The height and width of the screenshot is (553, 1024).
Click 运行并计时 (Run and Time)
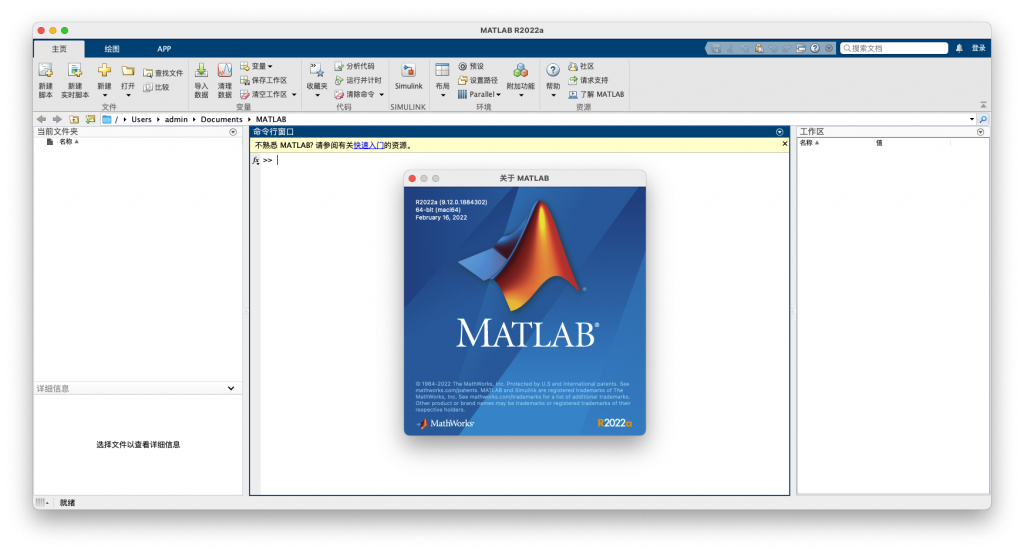point(358,80)
